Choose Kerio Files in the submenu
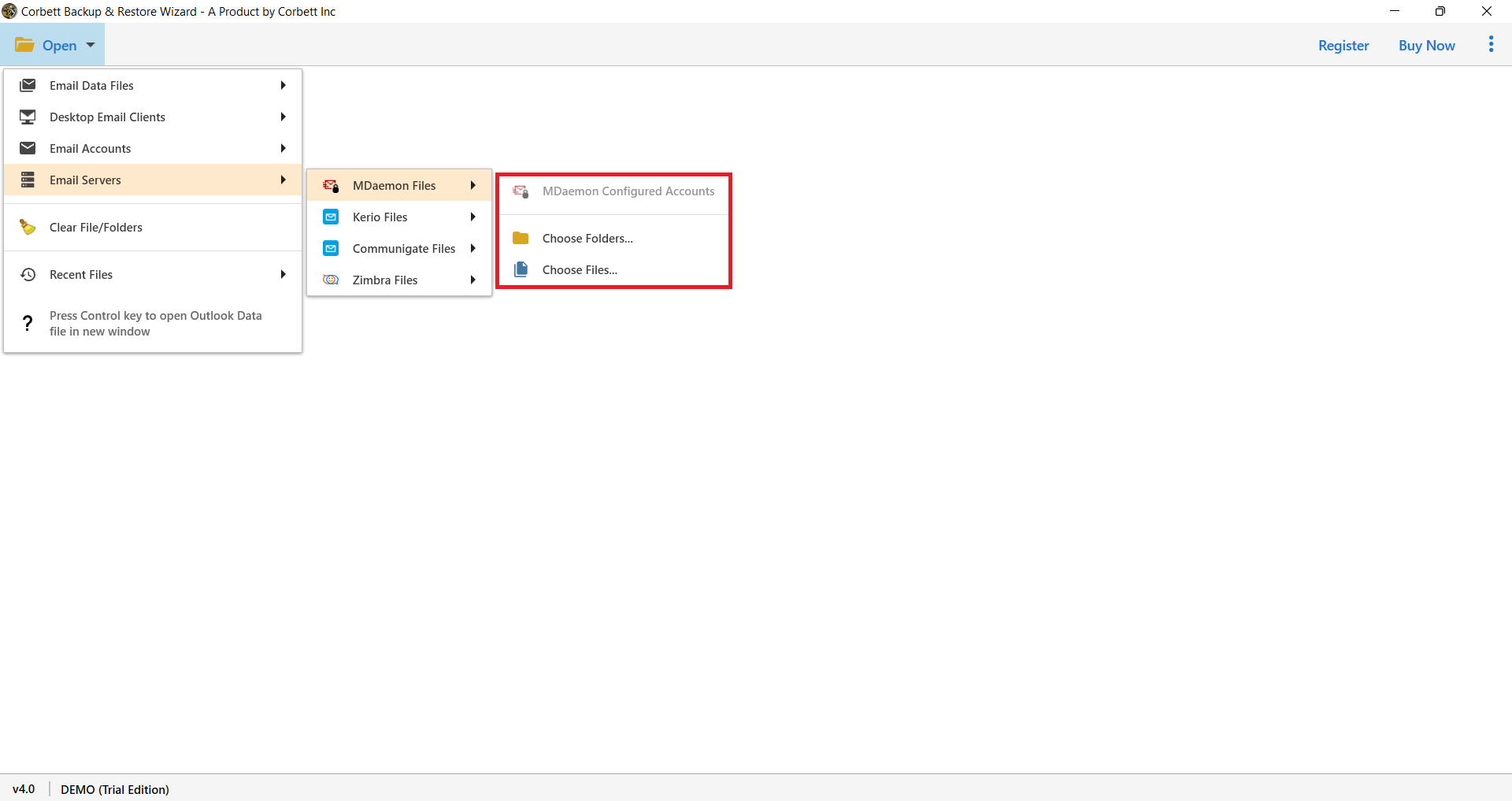This screenshot has height=801, width=1512. point(399,217)
